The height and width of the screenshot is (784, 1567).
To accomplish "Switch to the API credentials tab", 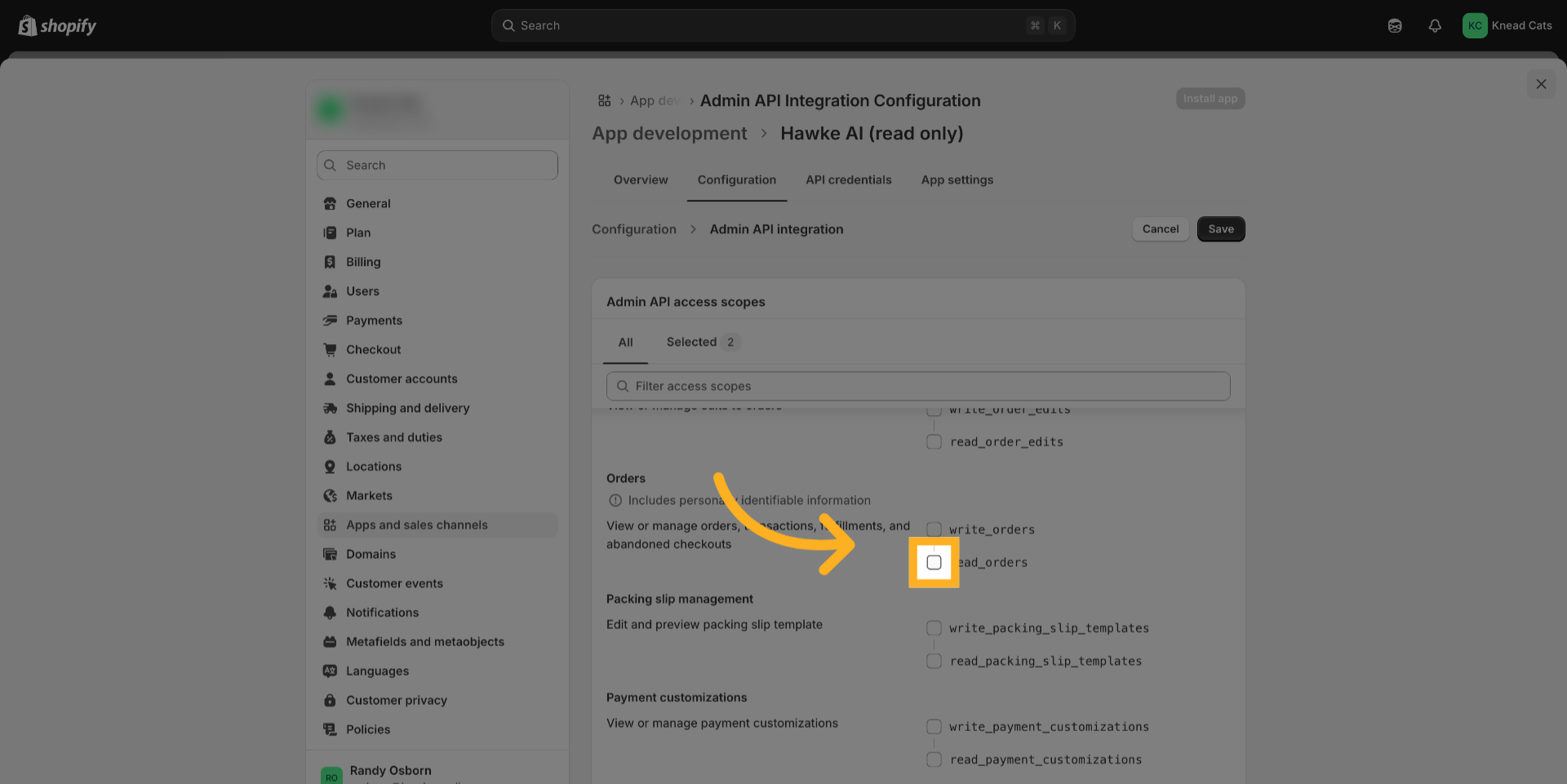I will (848, 179).
